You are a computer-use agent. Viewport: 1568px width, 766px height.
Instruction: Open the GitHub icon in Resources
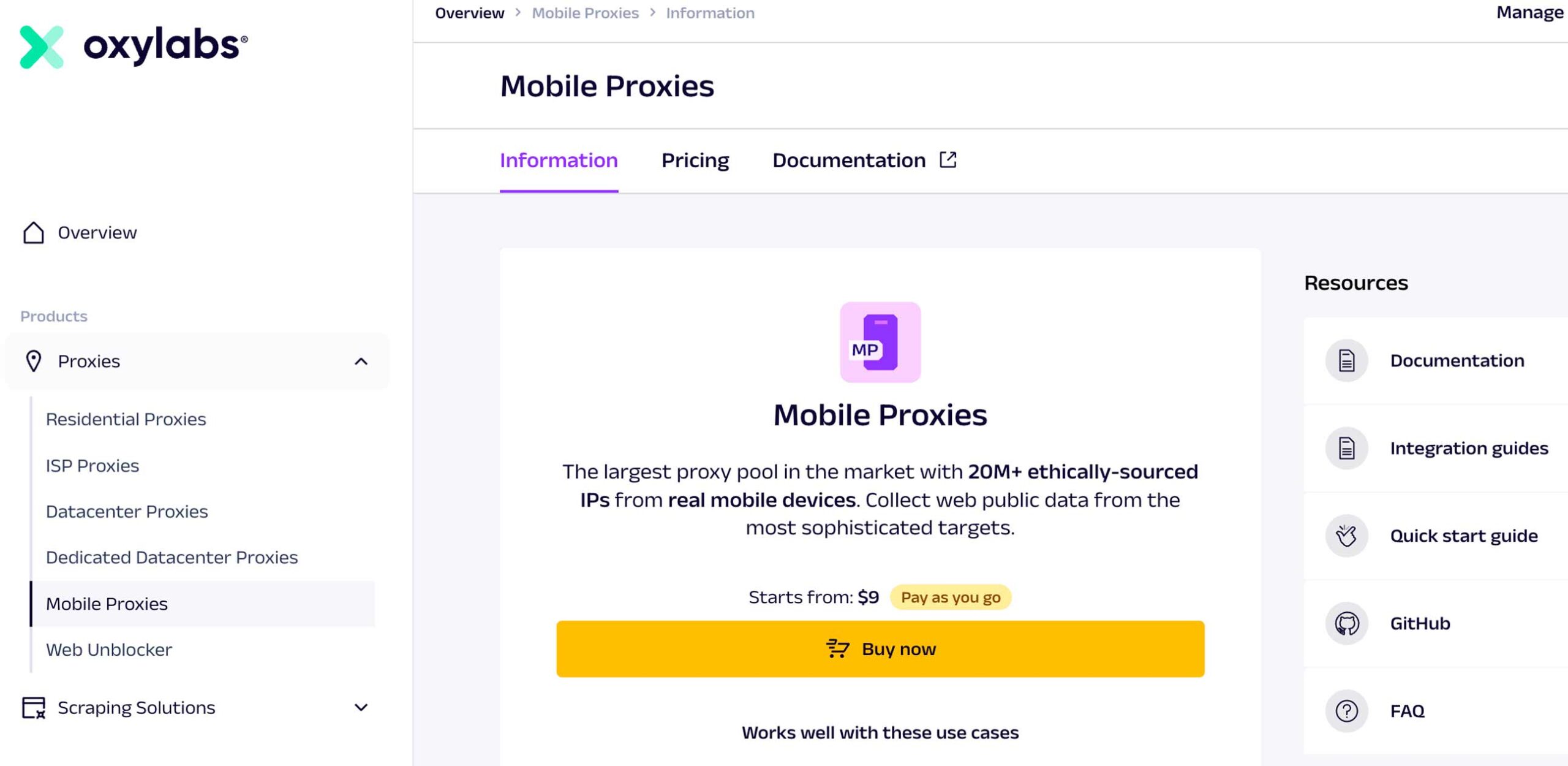point(1346,623)
